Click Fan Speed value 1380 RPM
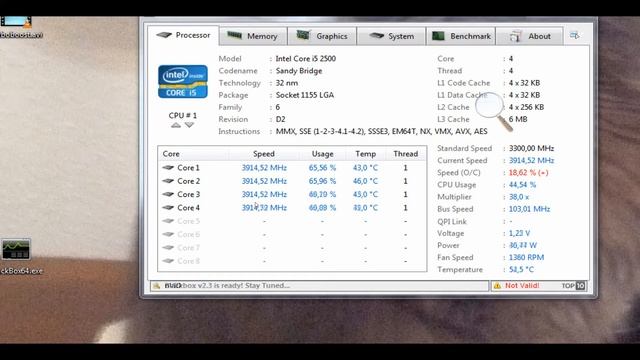The image size is (640, 360). (527, 258)
